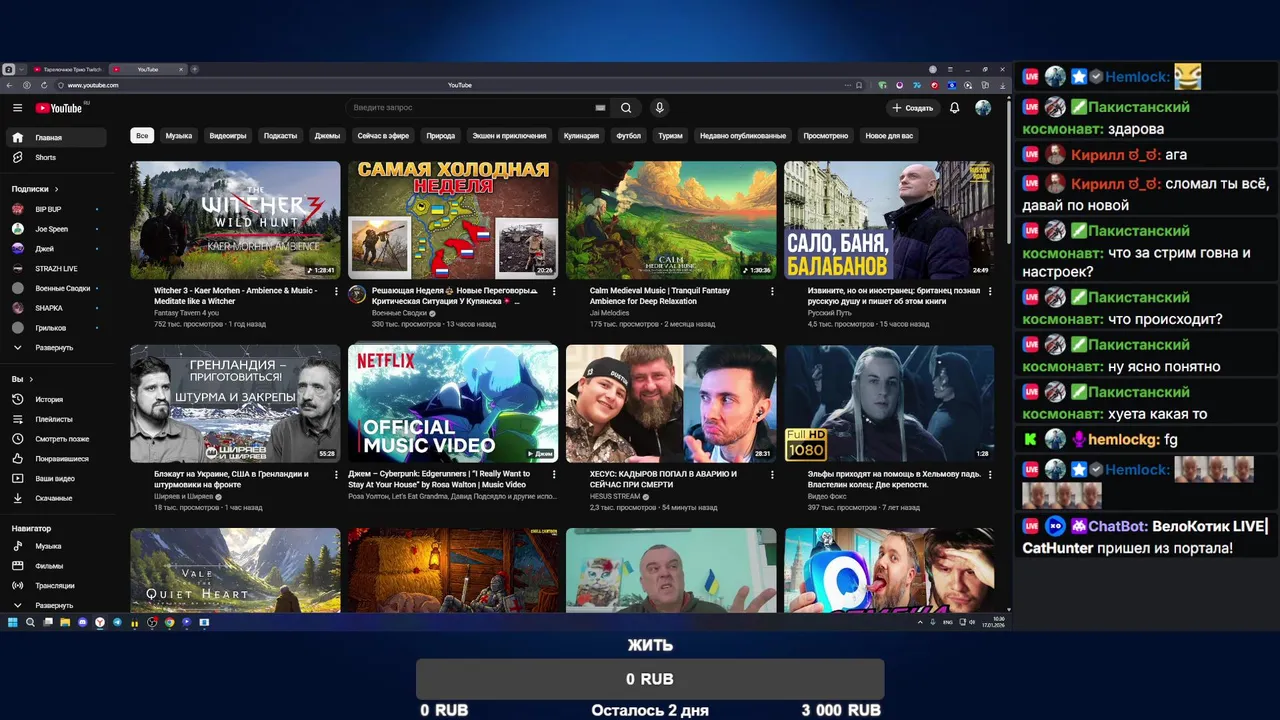Viewport: 1280px width, 720px height.
Task: Open Плейлисты in the sidebar
Action: coord(57,419)
